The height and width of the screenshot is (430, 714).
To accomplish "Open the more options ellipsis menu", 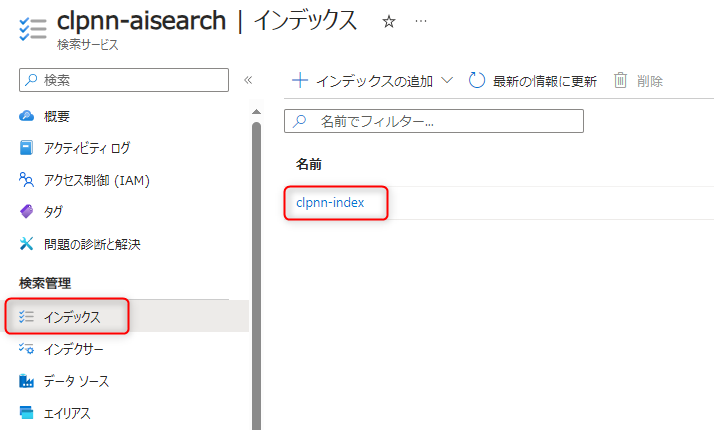I will (421, 21).
